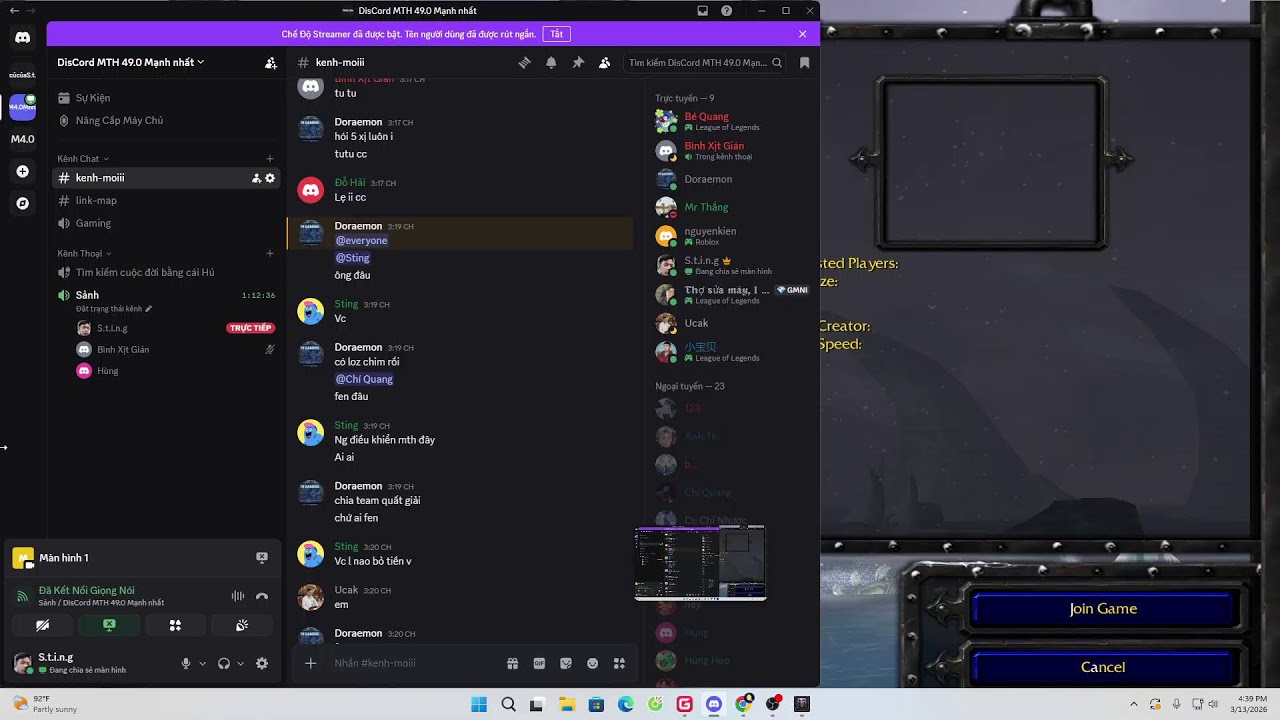Viewport: 1280px width, 720px height.
Task: Open emoji picker in message bar
Action: point(592,663)
